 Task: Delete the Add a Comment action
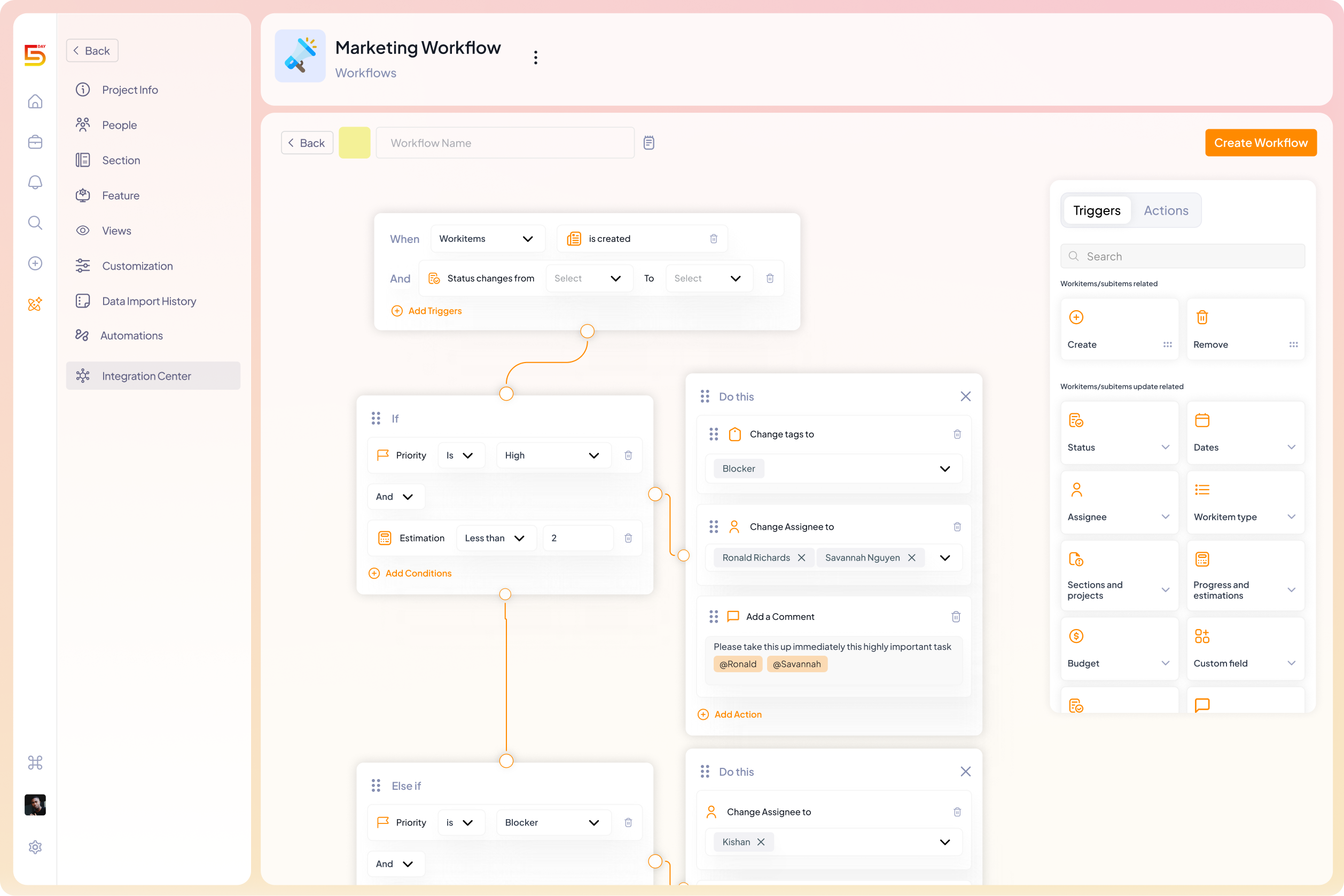955,617
